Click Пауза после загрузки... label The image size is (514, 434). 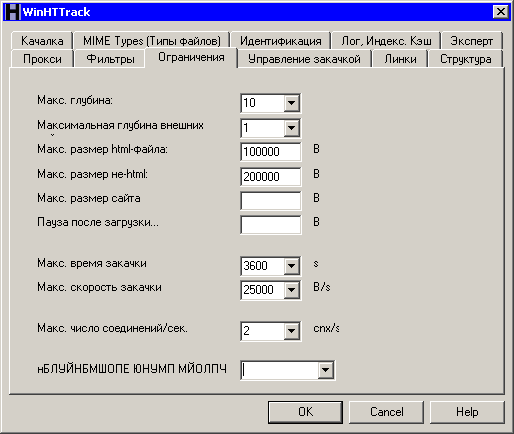(x=98, y=222)
